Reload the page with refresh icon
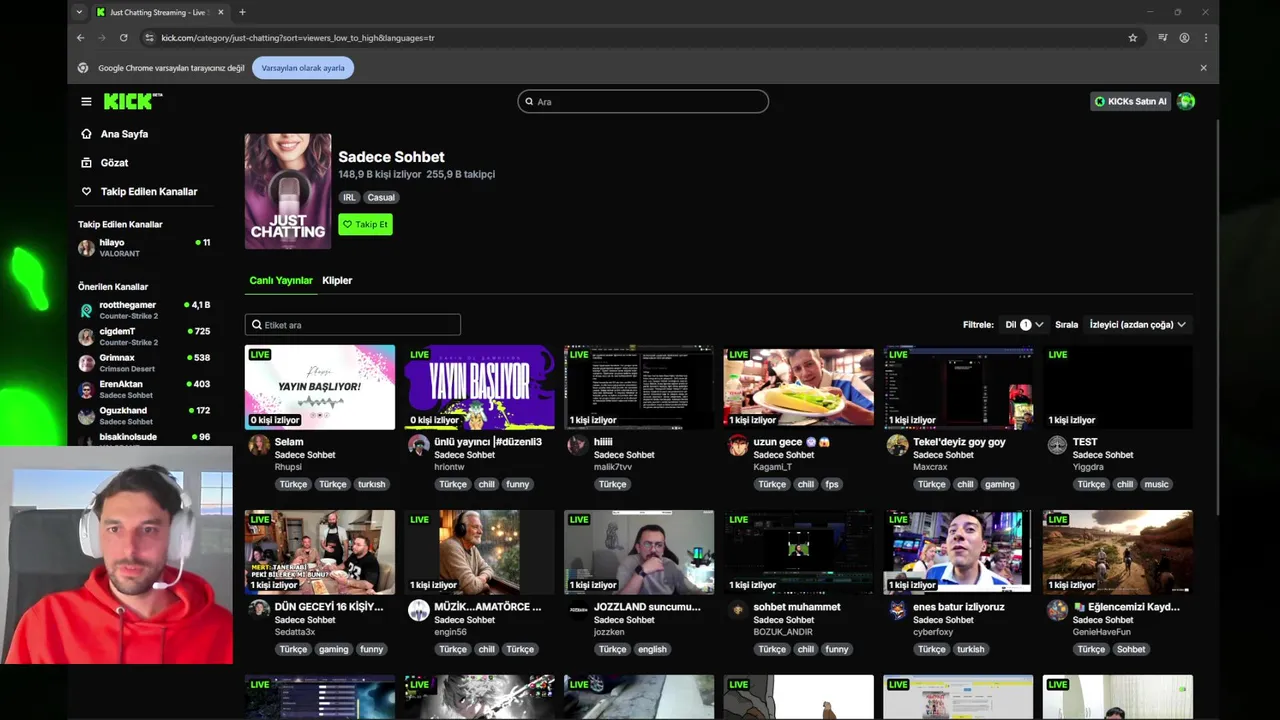The height and width of the screenshot is (720, 1280). coord(124,38)
